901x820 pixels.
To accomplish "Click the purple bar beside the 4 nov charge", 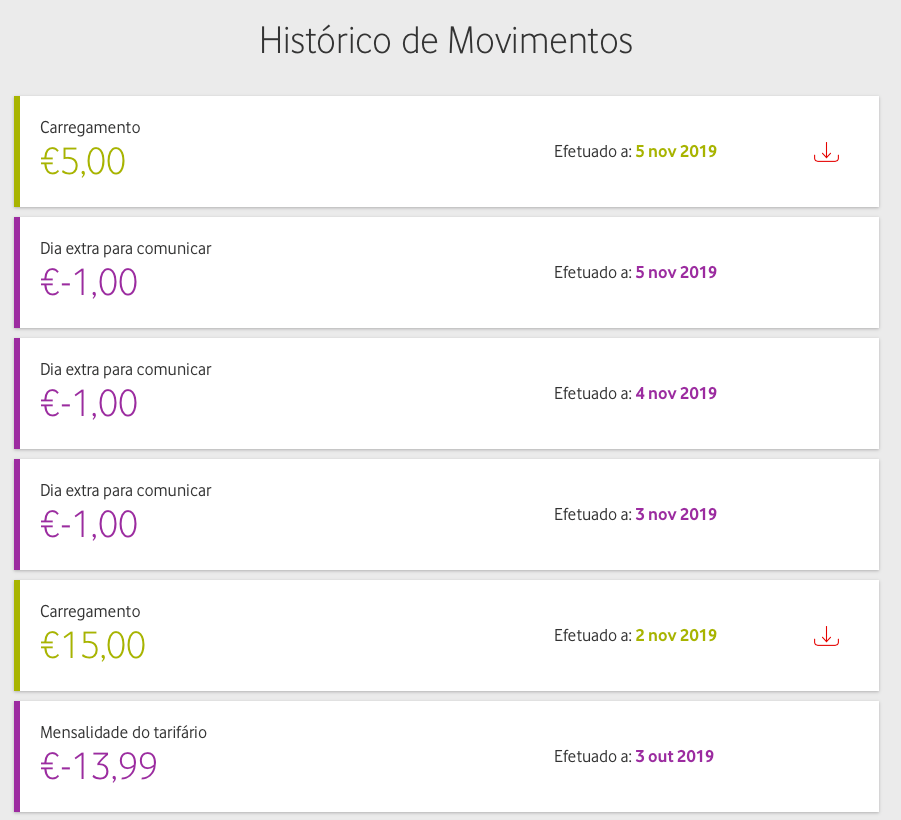I will tap(16, 393).
